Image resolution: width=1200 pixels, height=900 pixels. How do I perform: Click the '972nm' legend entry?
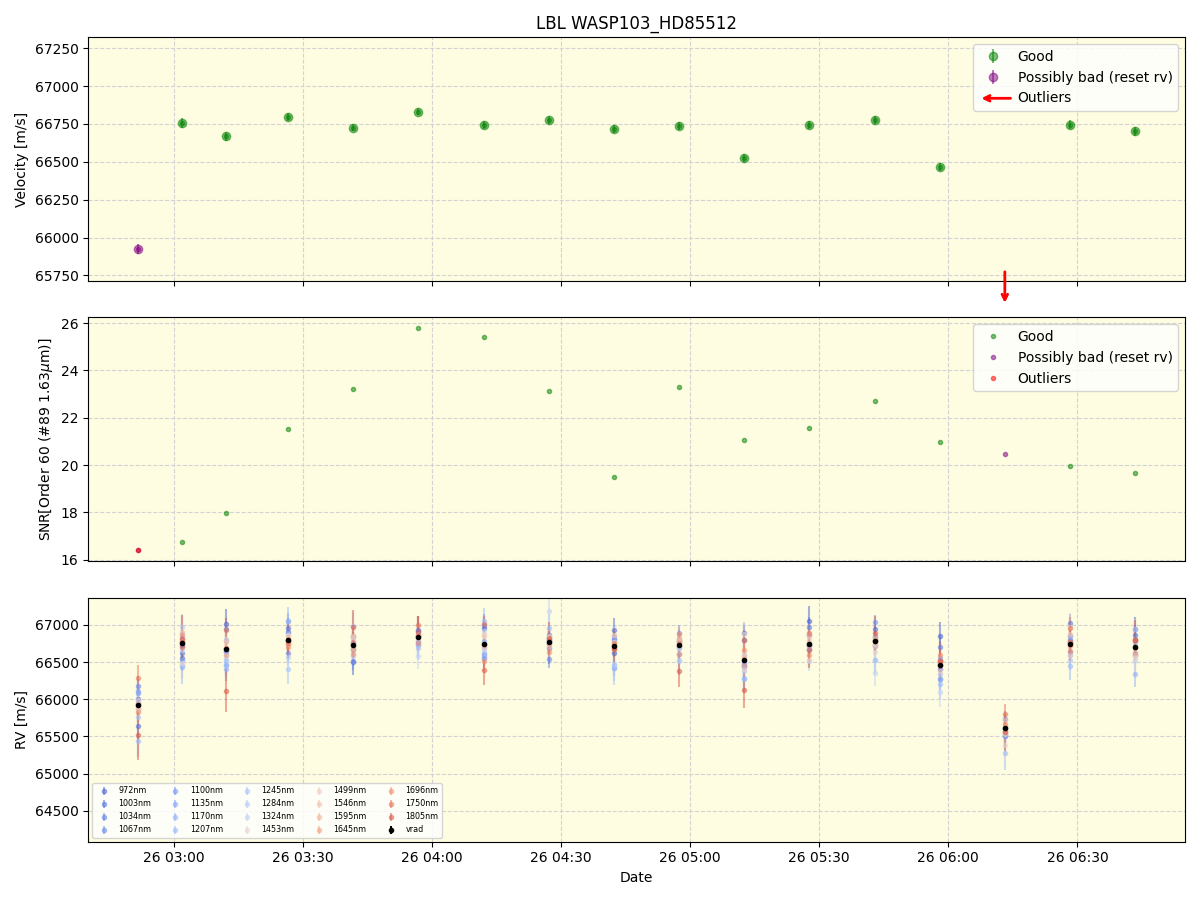(132, 790)
